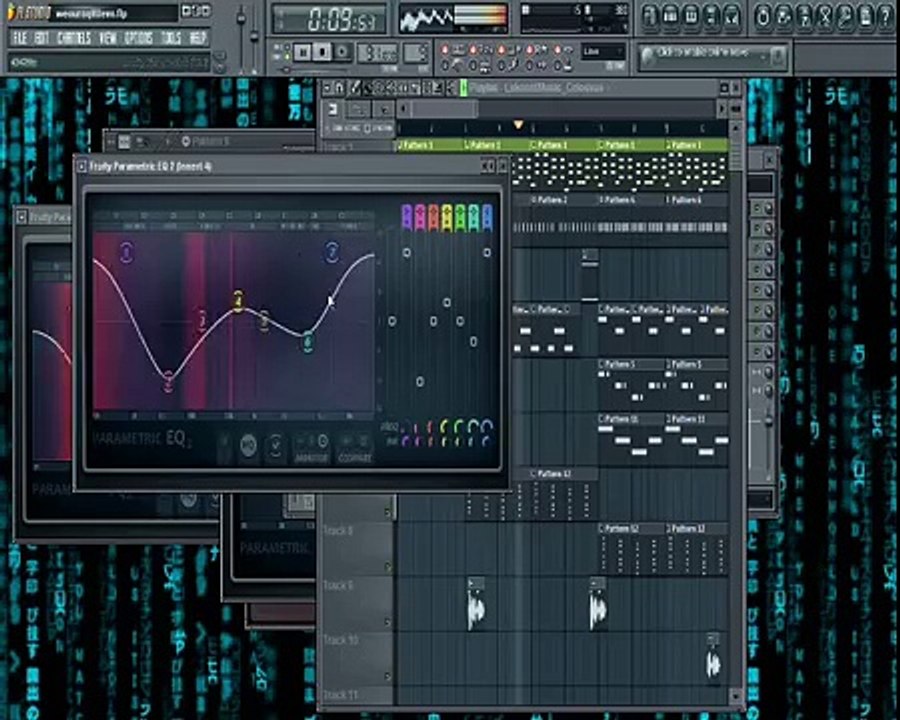The width and height of the screenshot is (900, 720).
Task: Open the EDIT menu
Action: pos(41,38)
